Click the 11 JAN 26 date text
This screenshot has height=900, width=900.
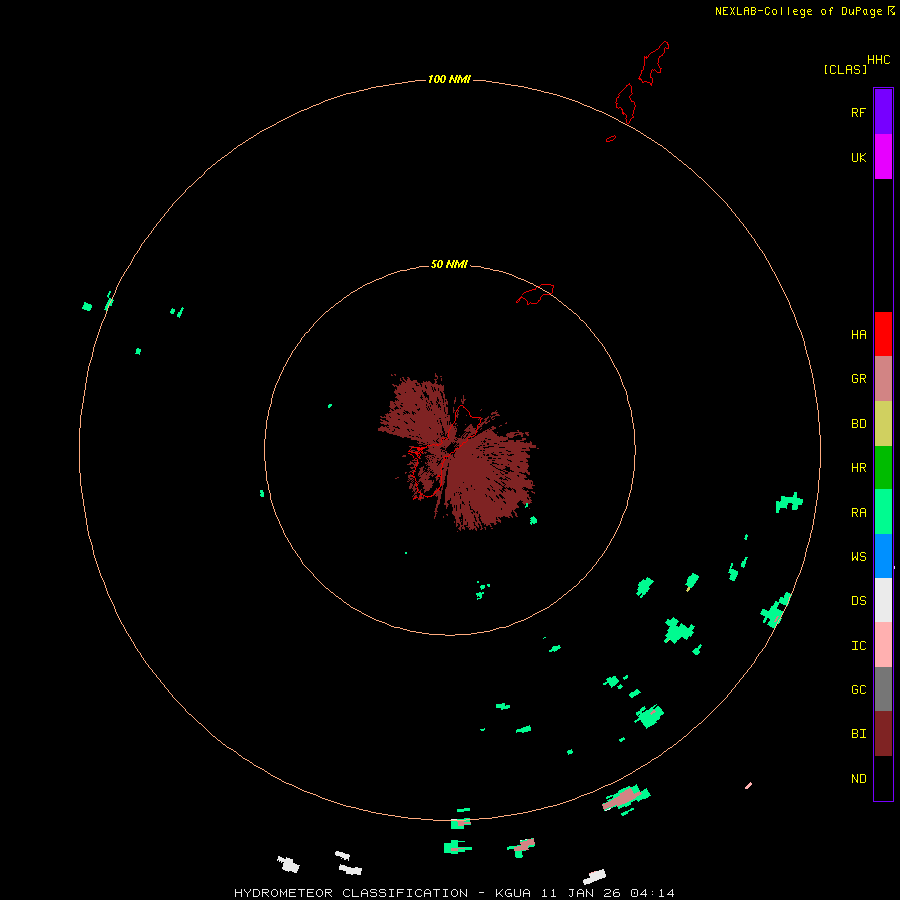point(582,893)
